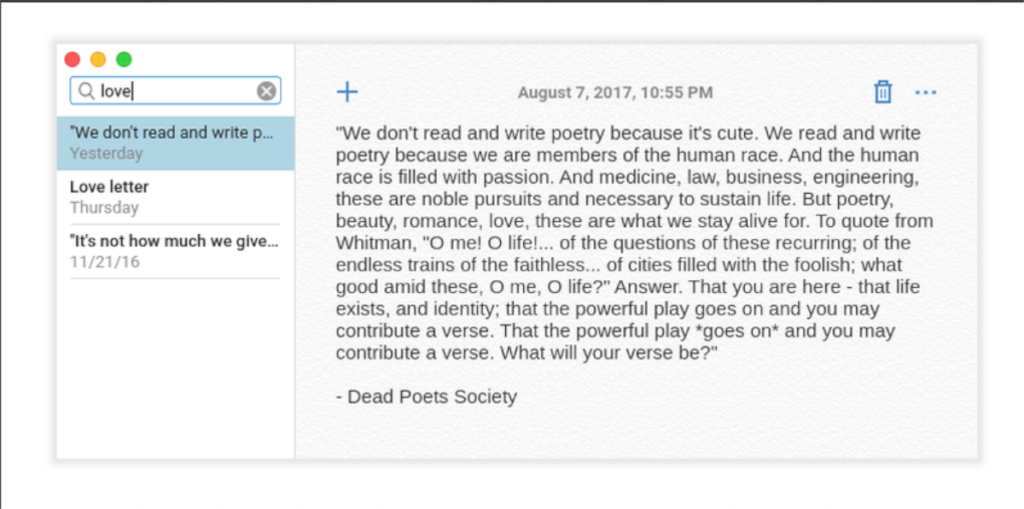The image size is (1024, 509).
Task: Click the '- Dead Poets Society' attribution line
Action: 427,397
